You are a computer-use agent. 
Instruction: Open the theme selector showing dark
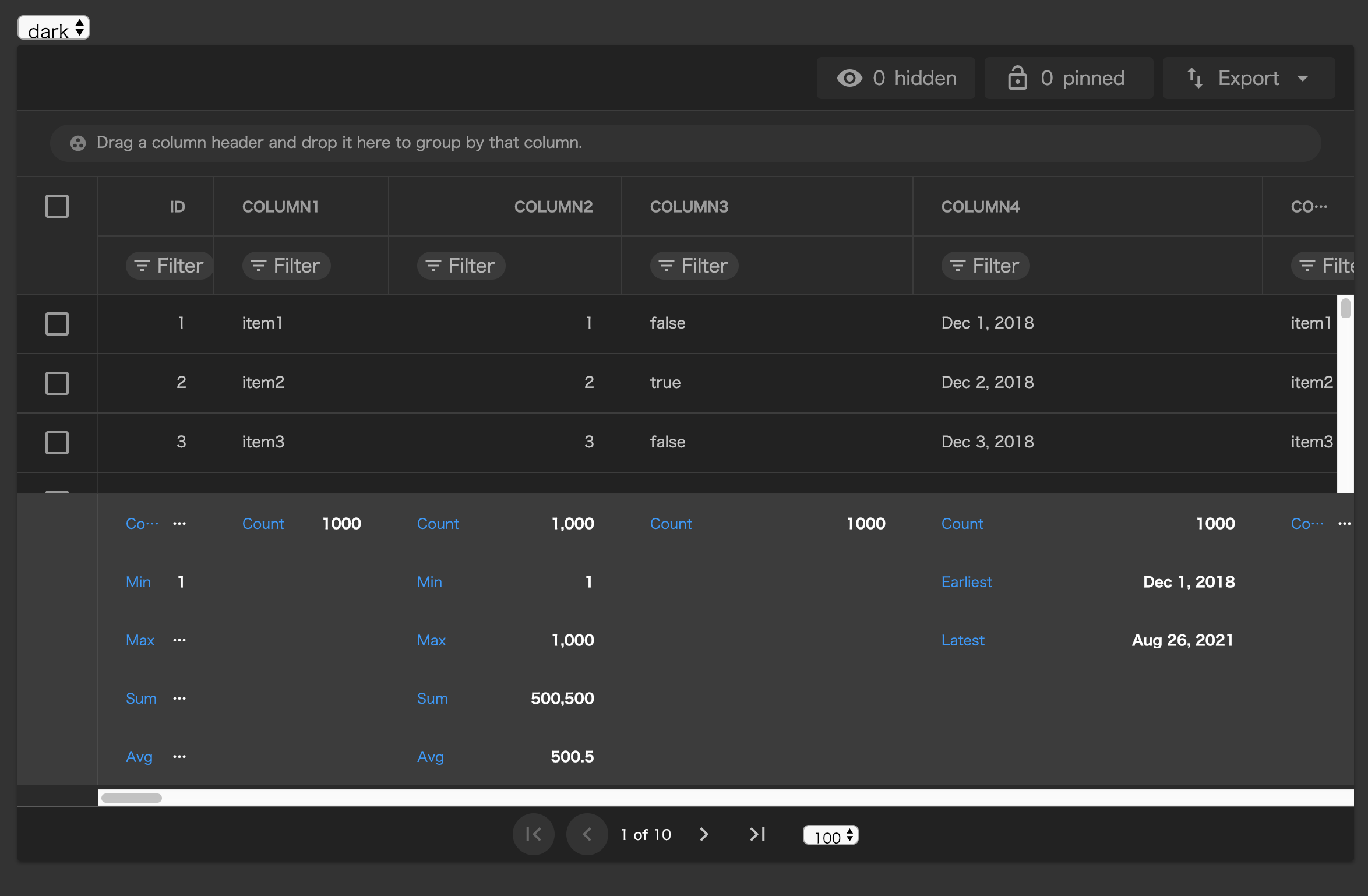(53, 27)
